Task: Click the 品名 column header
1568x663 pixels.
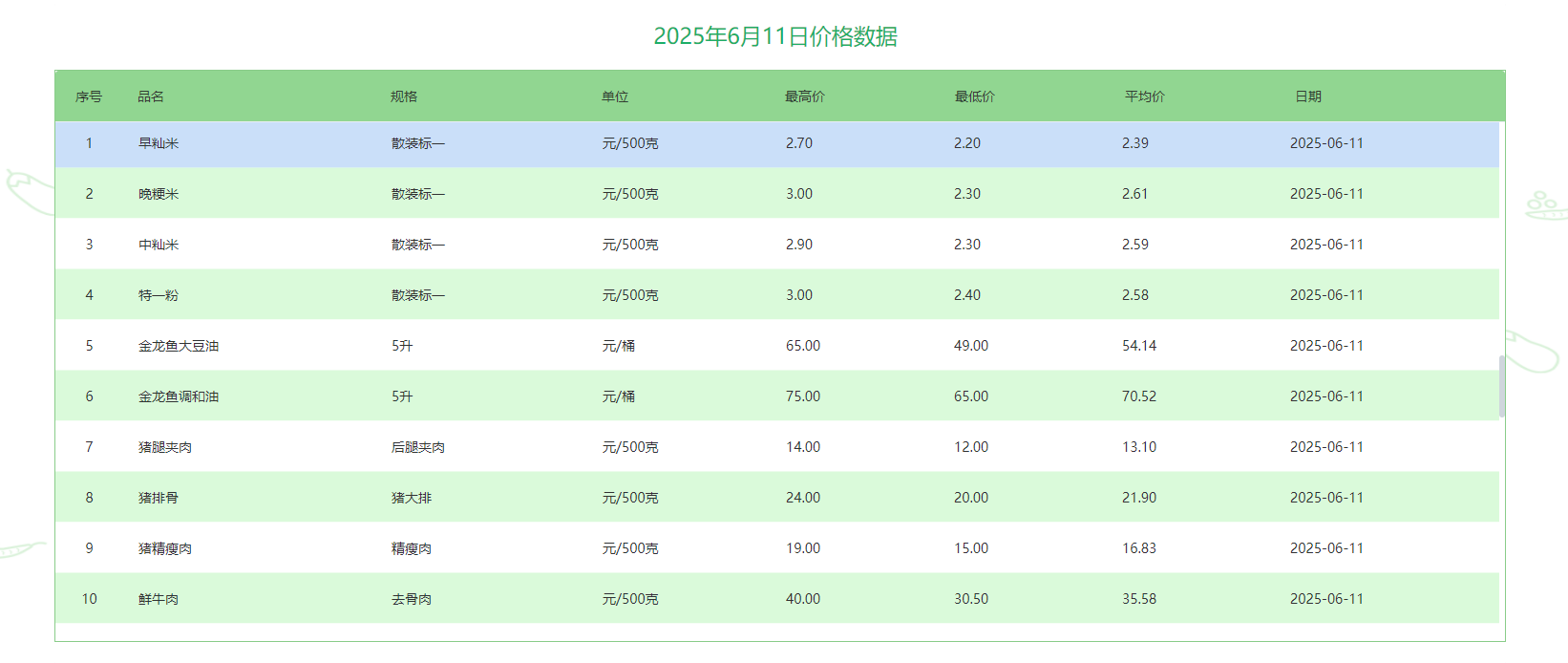Action: click(151, 96)
